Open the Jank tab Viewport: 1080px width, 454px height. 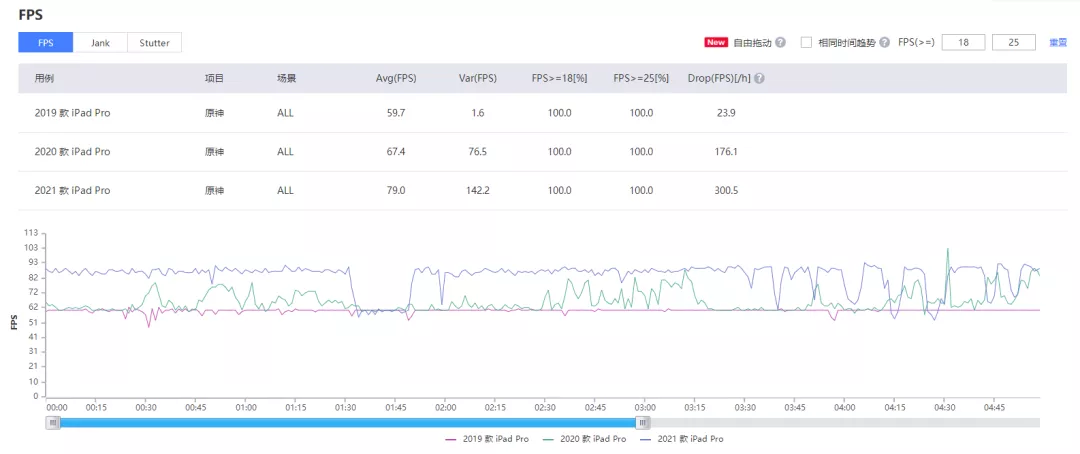pos(100,43)
